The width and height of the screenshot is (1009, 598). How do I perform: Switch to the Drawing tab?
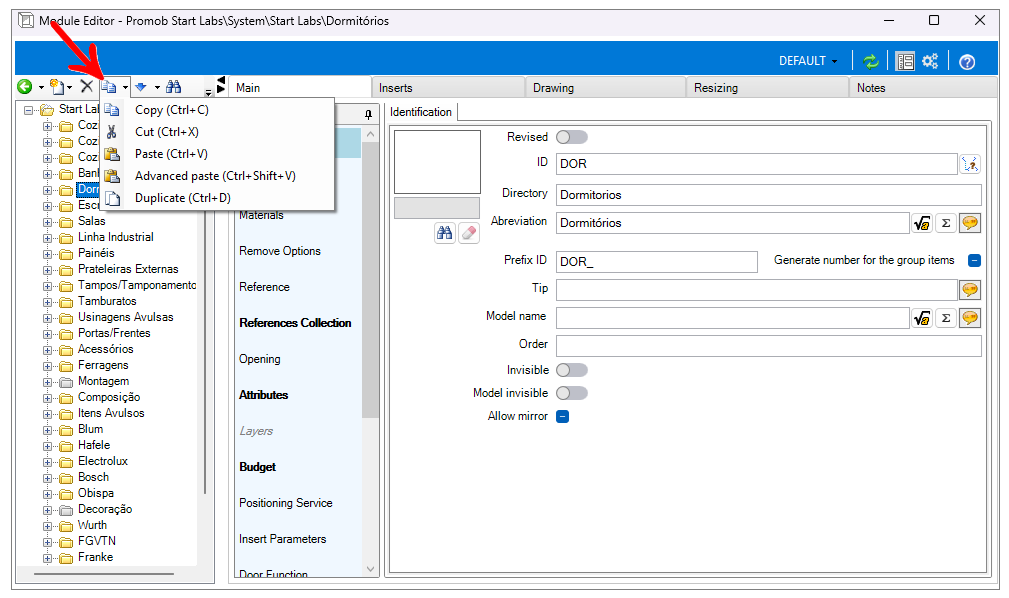553,88
